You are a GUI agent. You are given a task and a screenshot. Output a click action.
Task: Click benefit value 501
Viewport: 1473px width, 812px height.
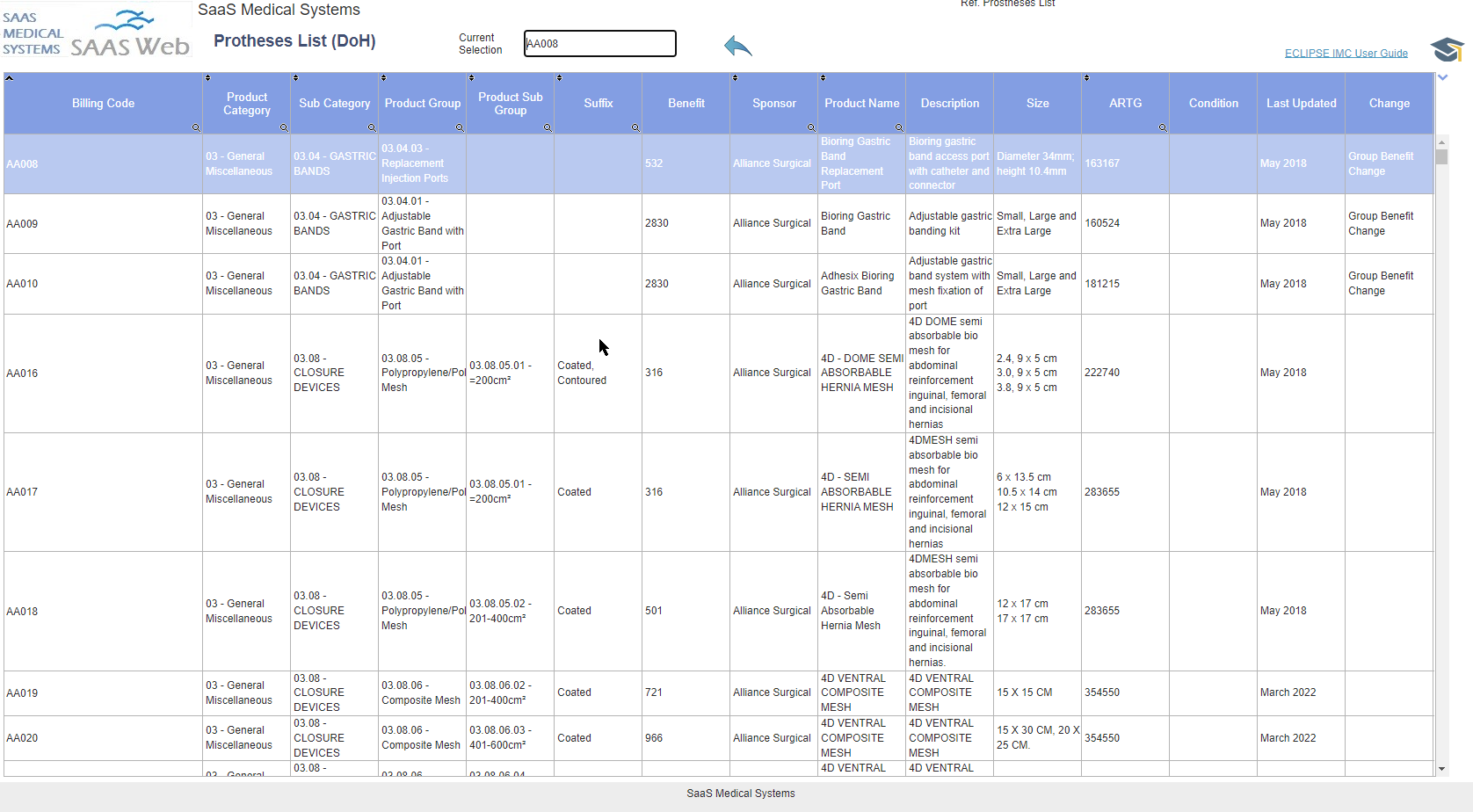pyautogui.click(x=654, y=611)
